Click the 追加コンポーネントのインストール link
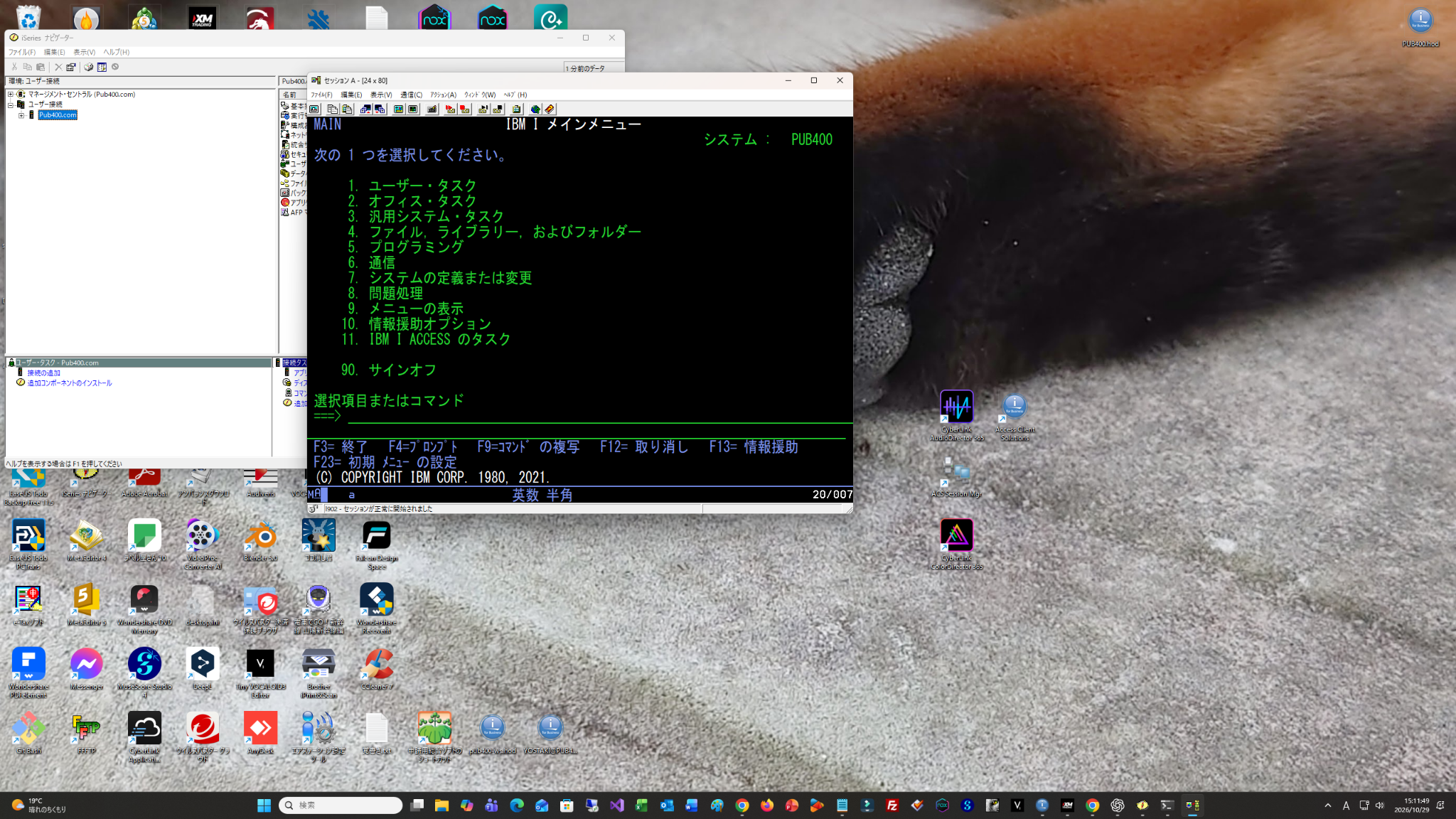The image size is (1456, 819). [70, 382]
